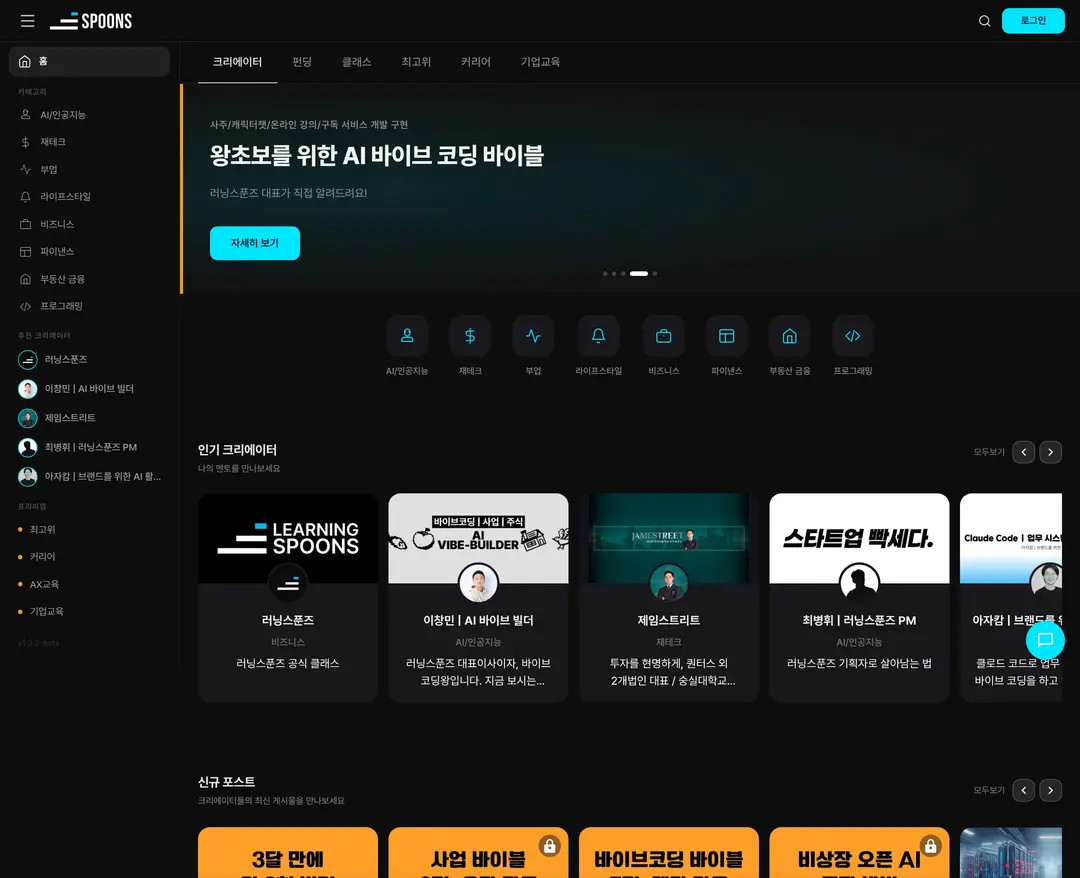The height and width of the screenshot is (878, 1080).
Task: Open 재테크 sidebar category
Action: (x=90, y=142)
